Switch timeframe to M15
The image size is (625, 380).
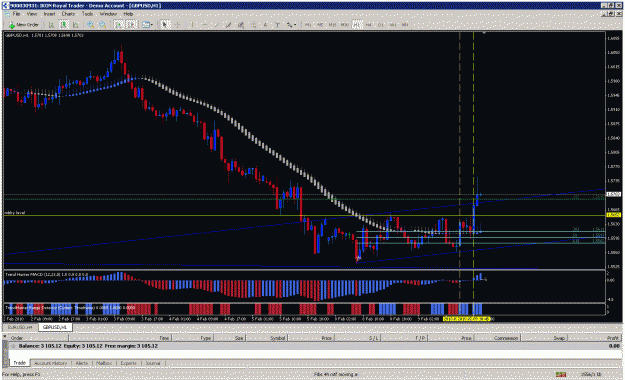pos(332,25)
